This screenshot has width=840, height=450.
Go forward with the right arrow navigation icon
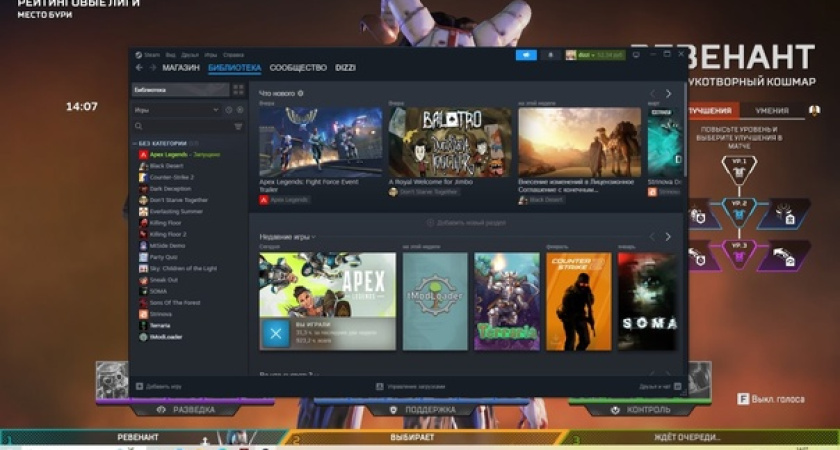[153, 68]
